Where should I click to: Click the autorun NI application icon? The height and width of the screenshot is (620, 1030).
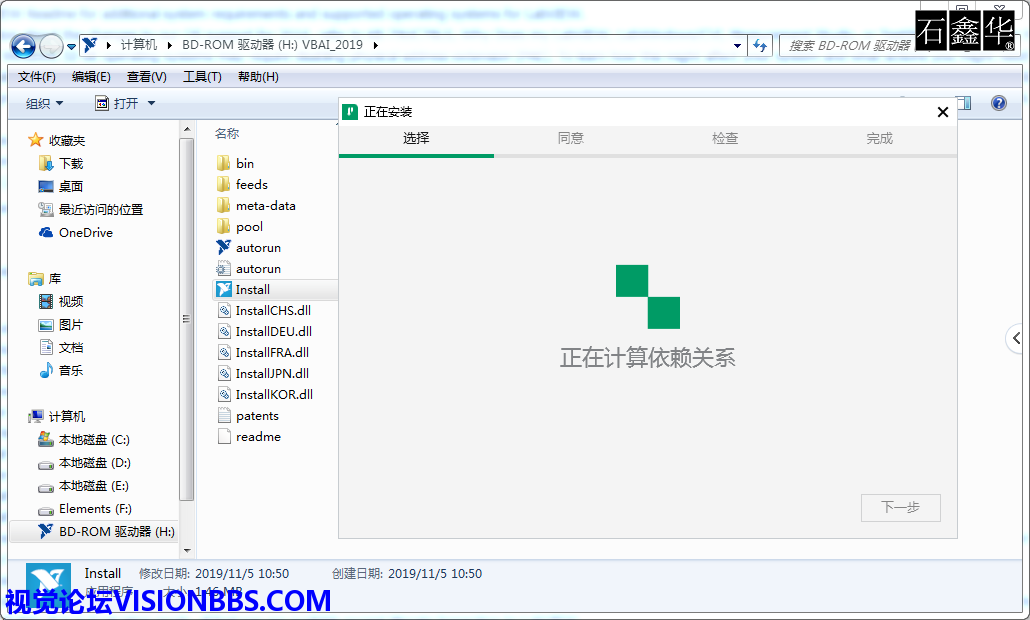(x=224, y=247)
